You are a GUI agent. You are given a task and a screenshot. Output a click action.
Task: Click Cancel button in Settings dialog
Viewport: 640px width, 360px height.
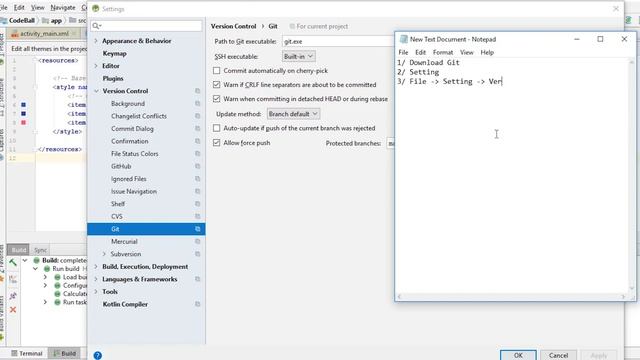click(x=558, y=355)
